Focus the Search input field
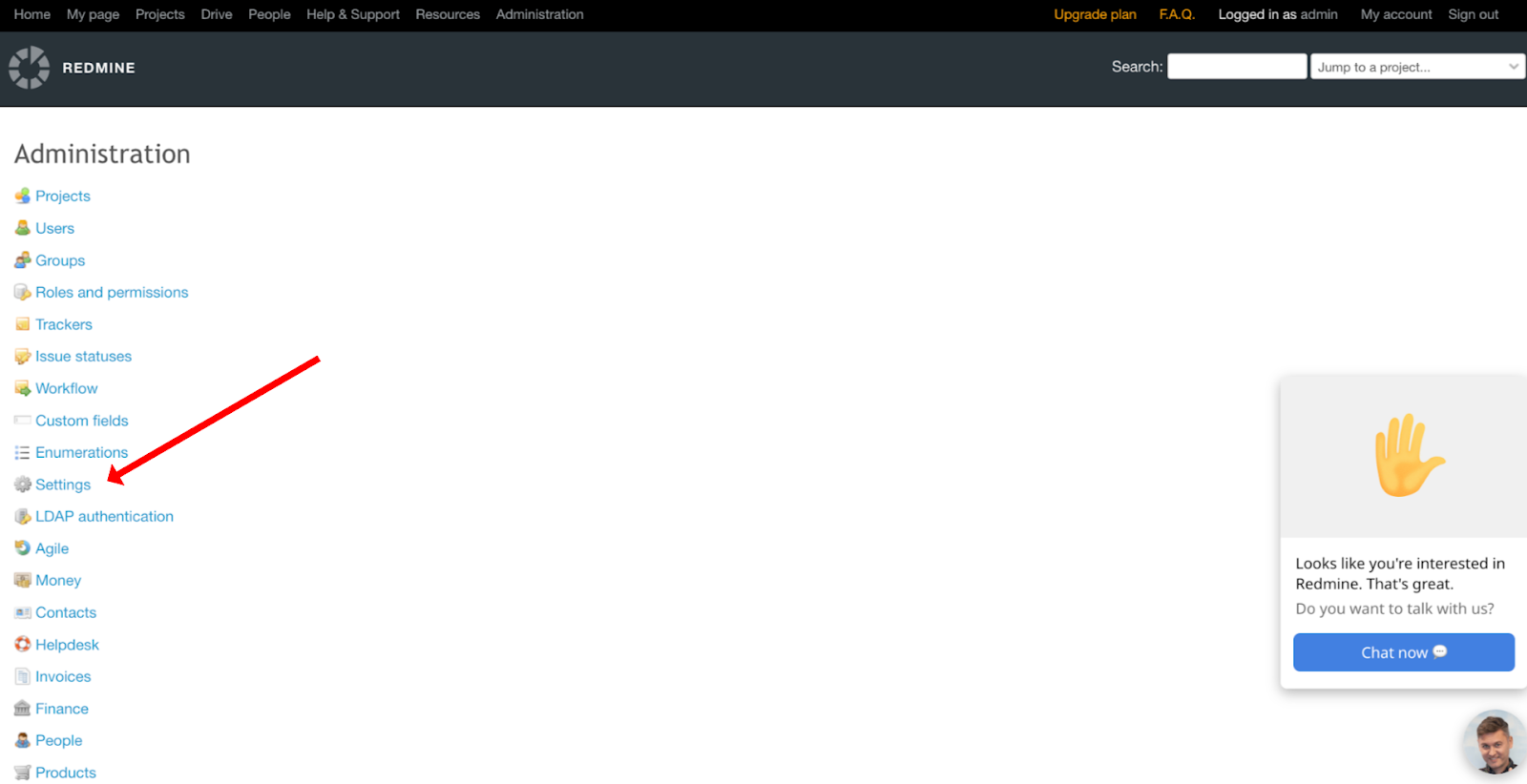Viewport: 1527px width, 784px height. click(x=1237, y=67)
